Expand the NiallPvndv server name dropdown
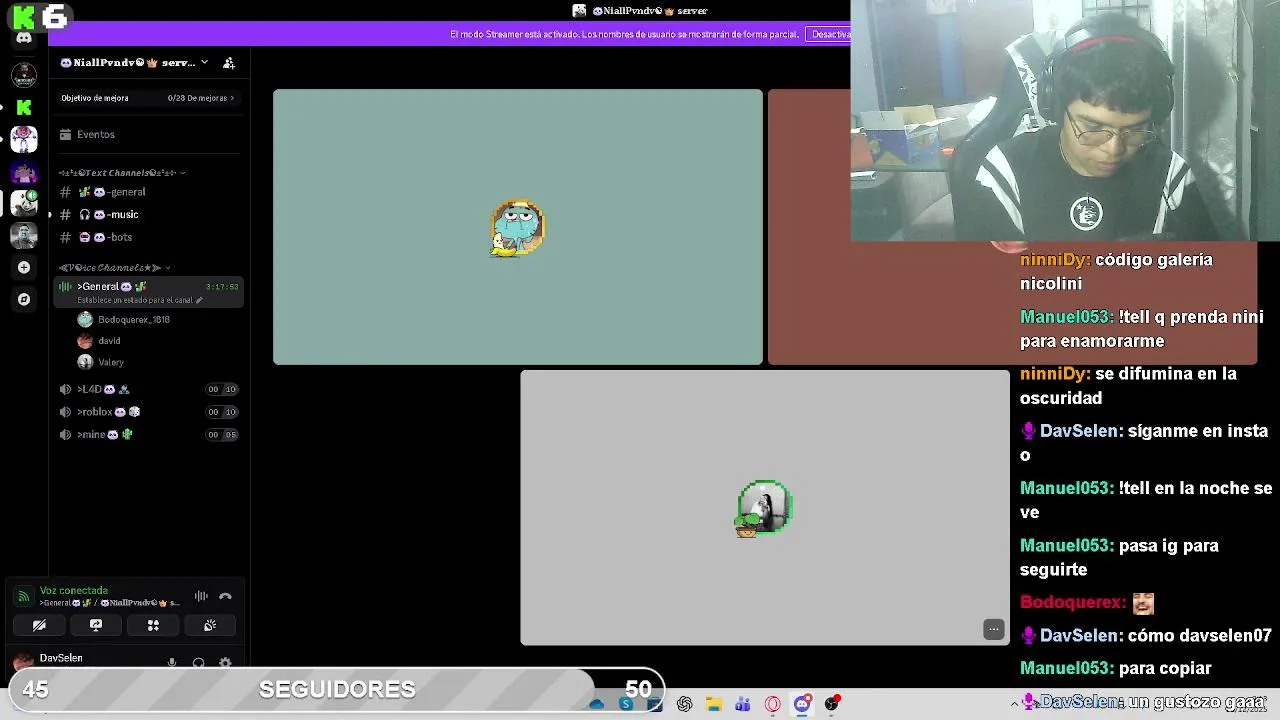Viewport: 1280px width, 720px height. pyautogui.click(x=204, y=62)
